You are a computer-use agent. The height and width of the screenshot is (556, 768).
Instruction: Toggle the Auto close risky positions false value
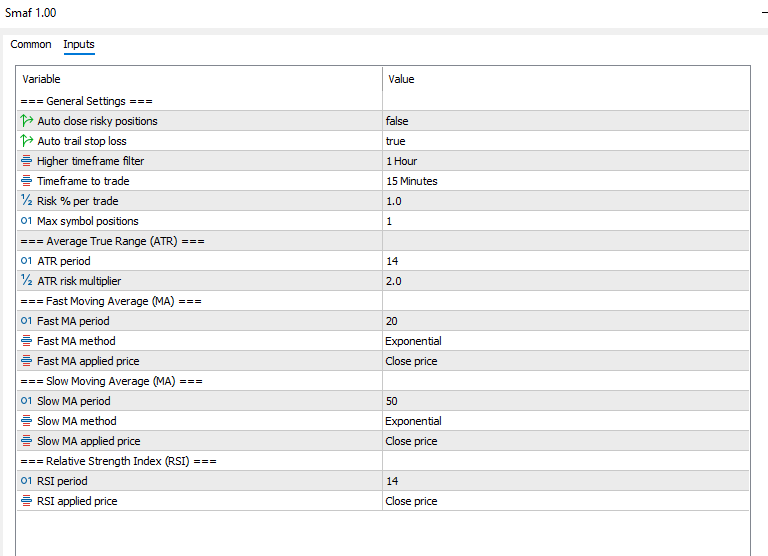397,121
